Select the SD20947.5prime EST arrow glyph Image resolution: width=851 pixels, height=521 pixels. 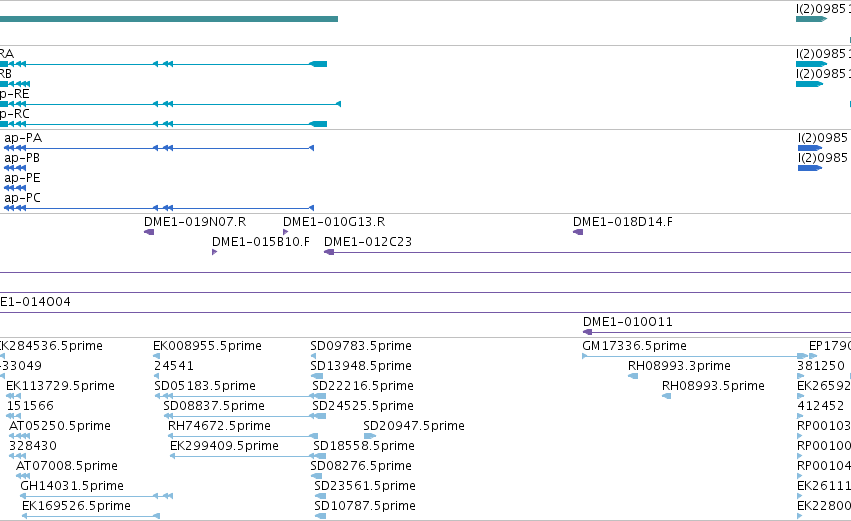point(370,436)
